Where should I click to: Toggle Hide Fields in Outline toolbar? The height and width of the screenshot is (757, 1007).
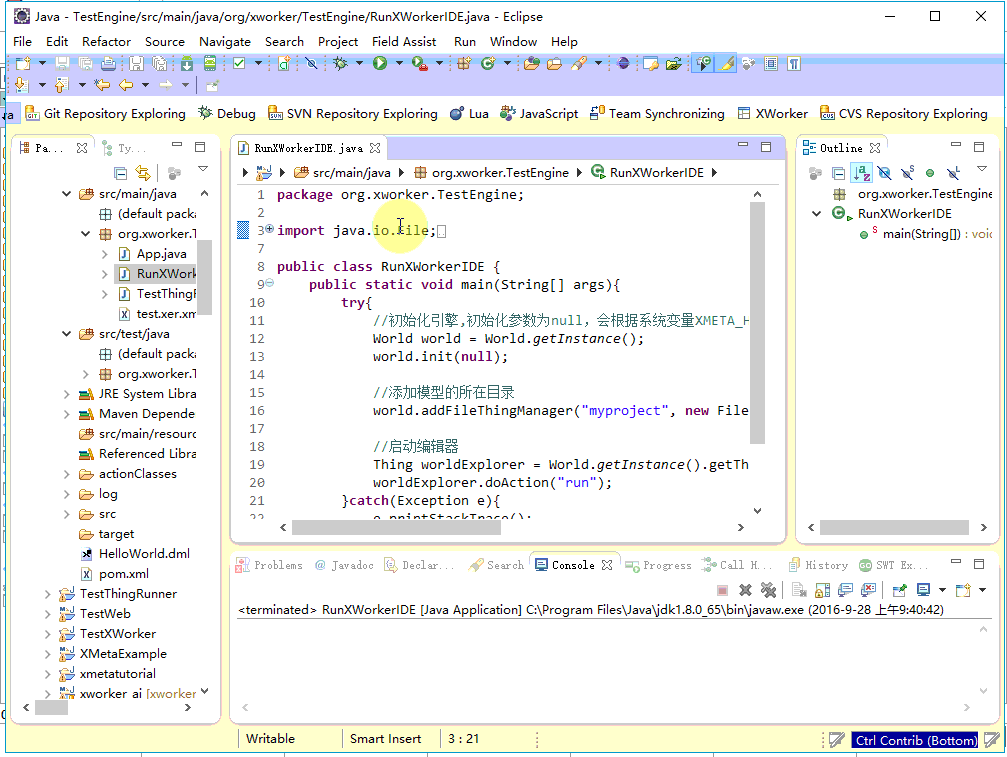(884, 173)
